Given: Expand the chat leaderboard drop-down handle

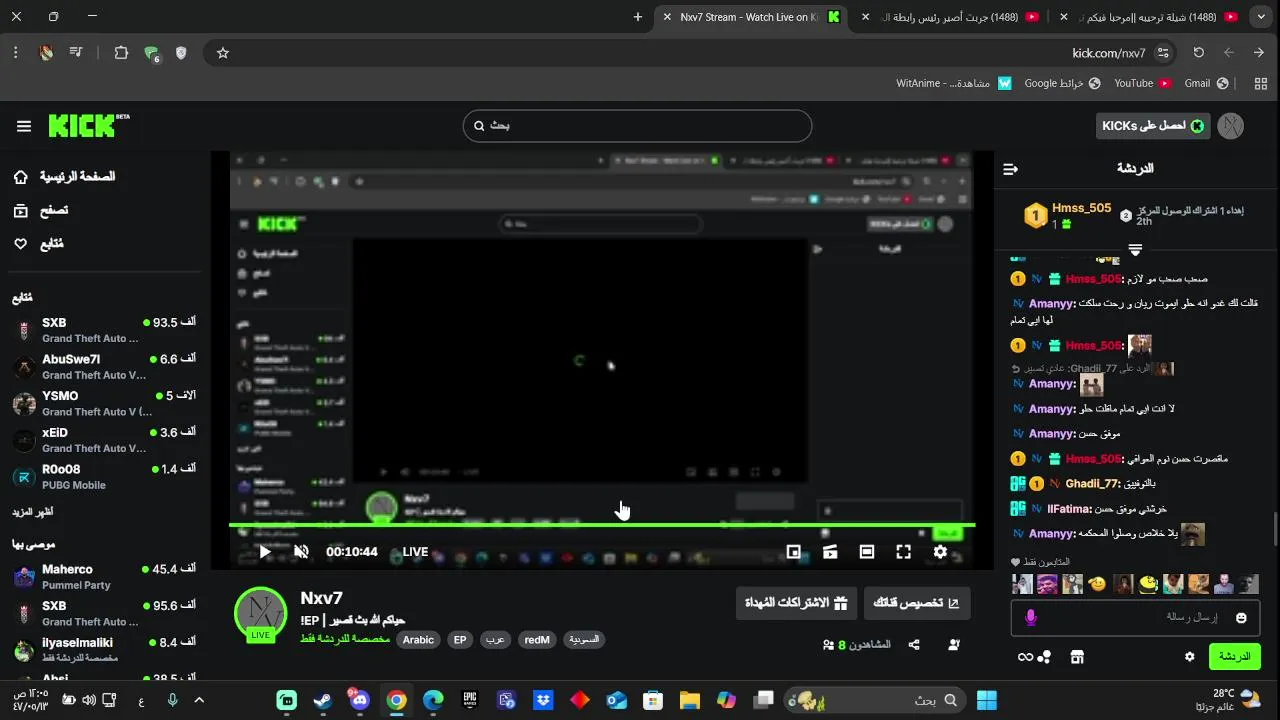Looking at the screenshot, I should [x=1135, y=249].
